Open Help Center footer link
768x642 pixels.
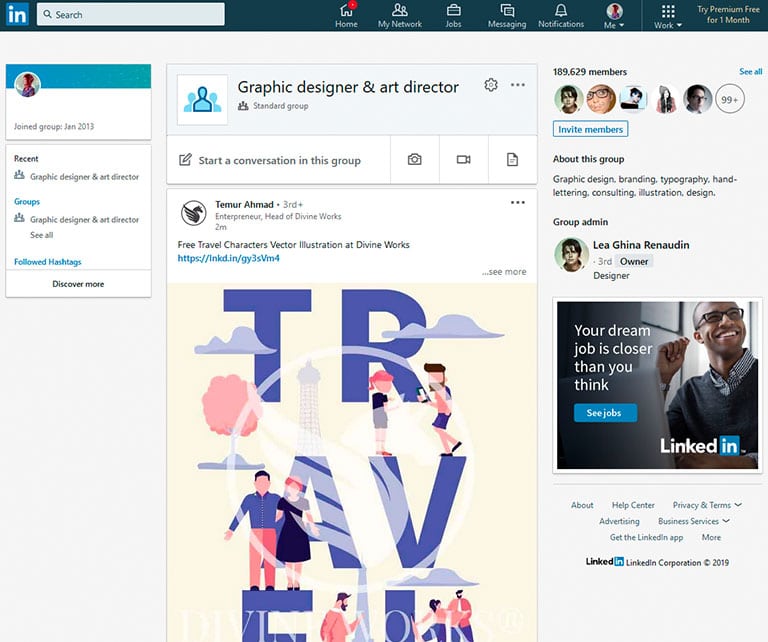pyautogui.click(x=633, y=505)
